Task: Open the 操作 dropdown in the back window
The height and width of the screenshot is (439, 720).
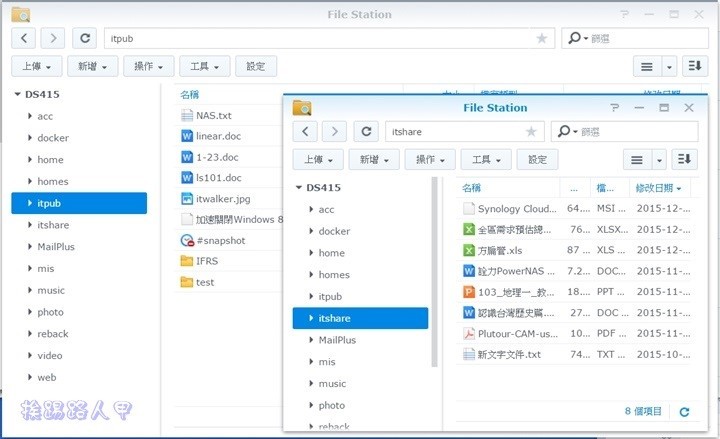Action: (150, 67)
